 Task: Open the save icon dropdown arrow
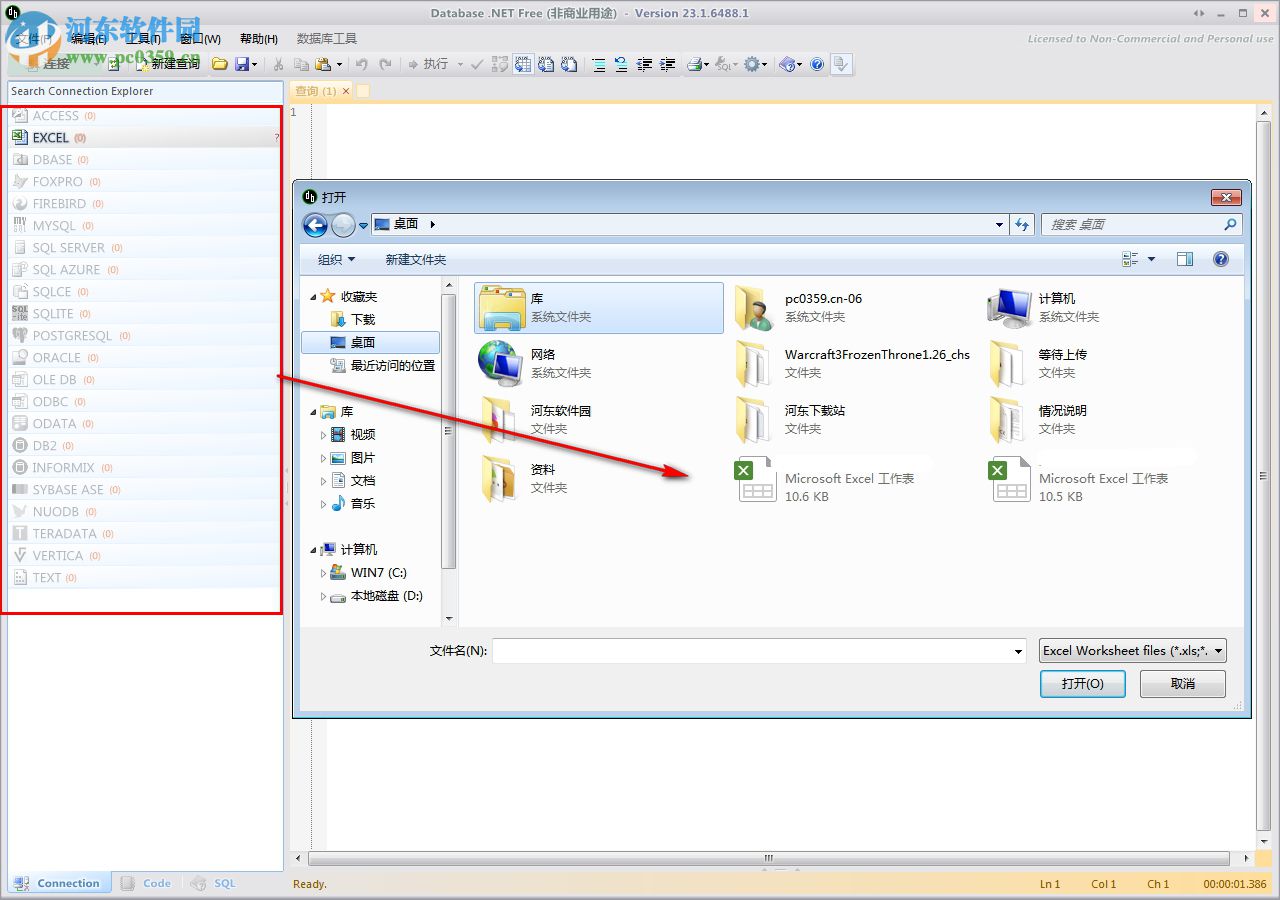coord(254,65)
